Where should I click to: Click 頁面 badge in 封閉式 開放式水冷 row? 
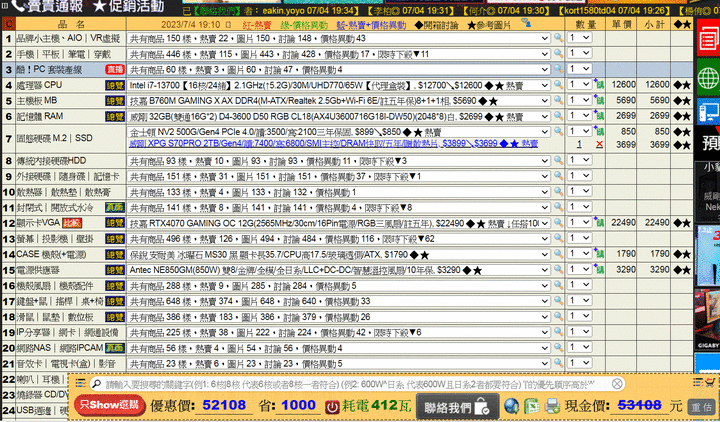[115, 207]
